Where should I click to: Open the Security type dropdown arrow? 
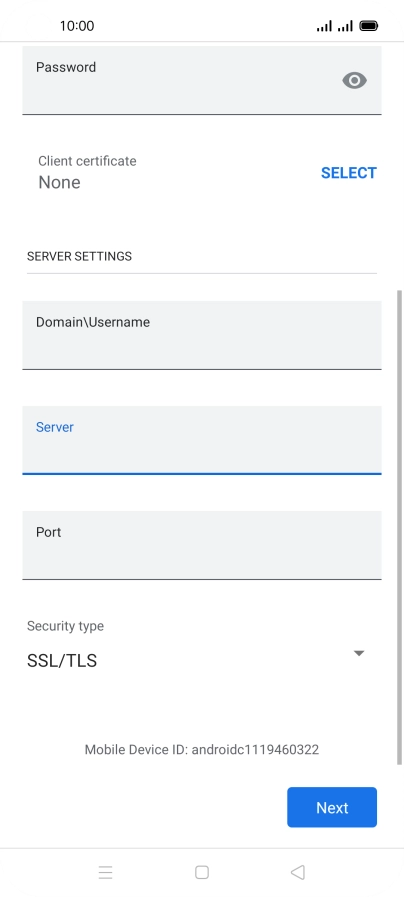coord(359,653)
